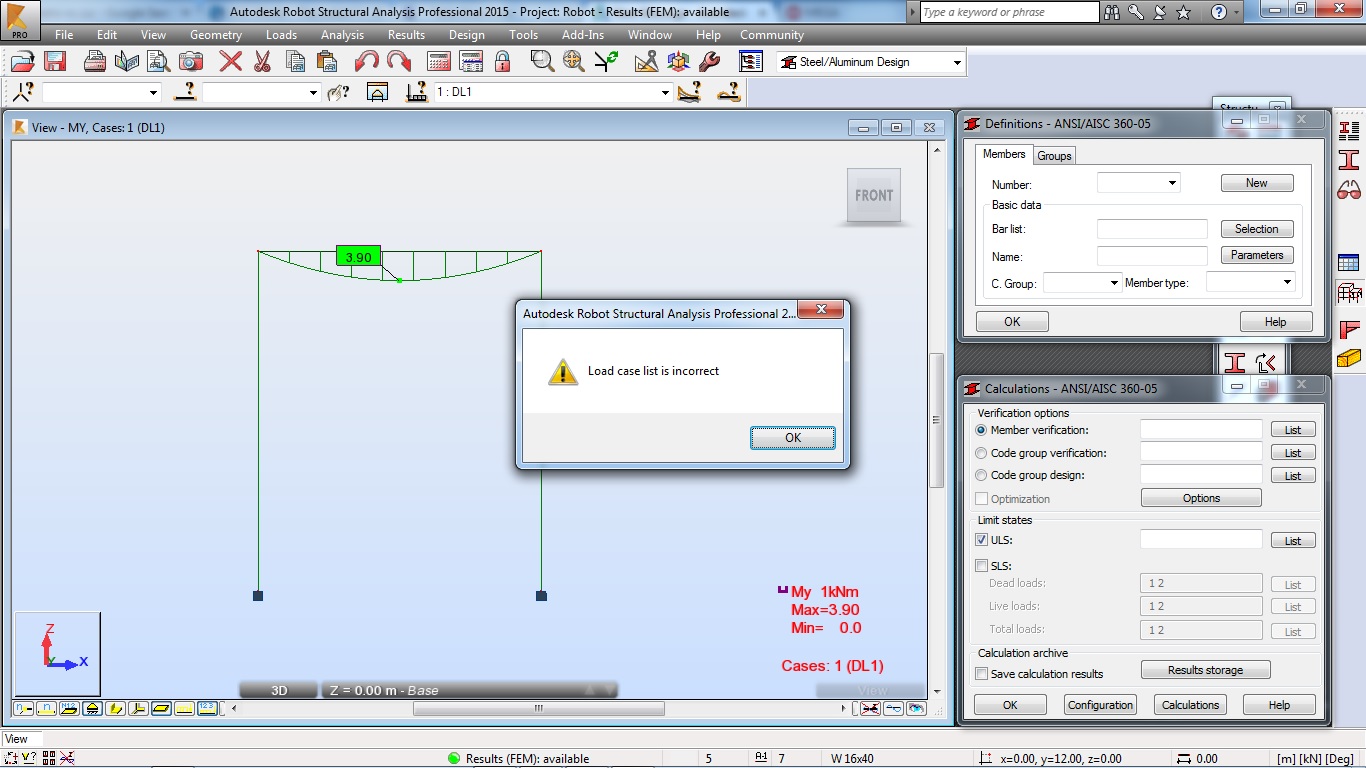Click the red X Delete icon

point(231,62)
